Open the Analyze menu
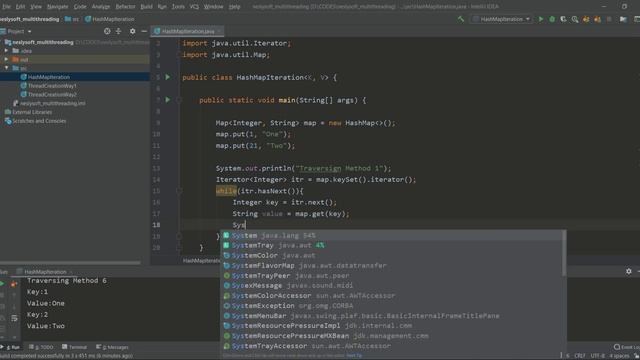Screen dimensions: 640x360 [x=100, y=7]
